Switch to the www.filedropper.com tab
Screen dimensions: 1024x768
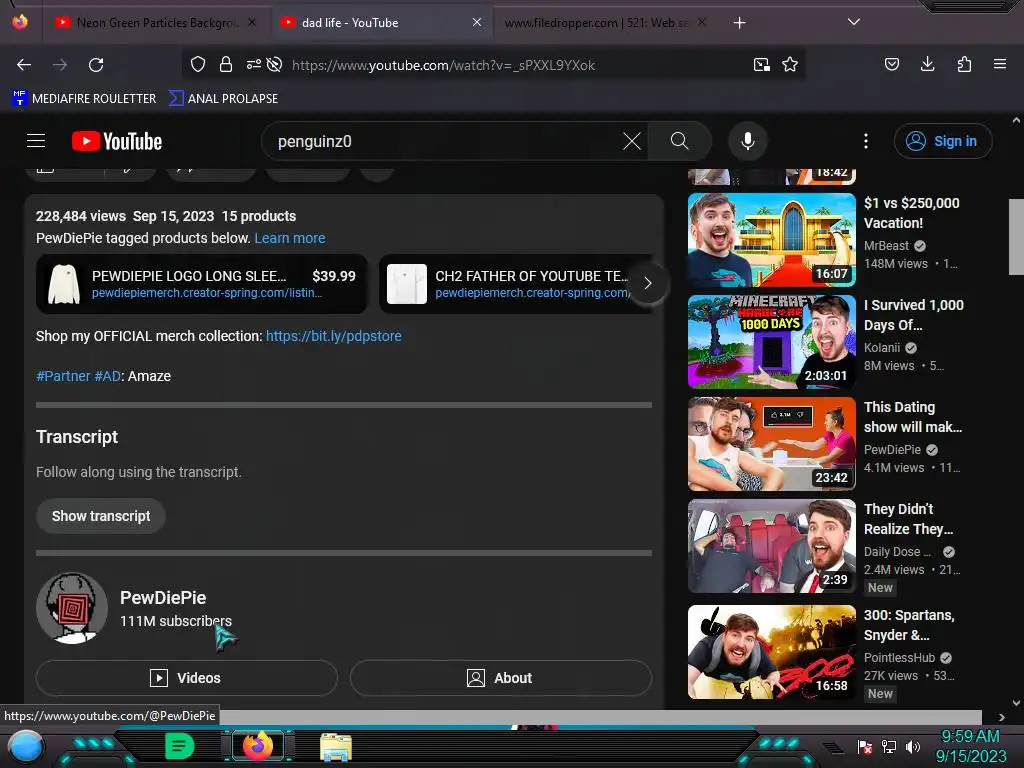tap(594, 23)
